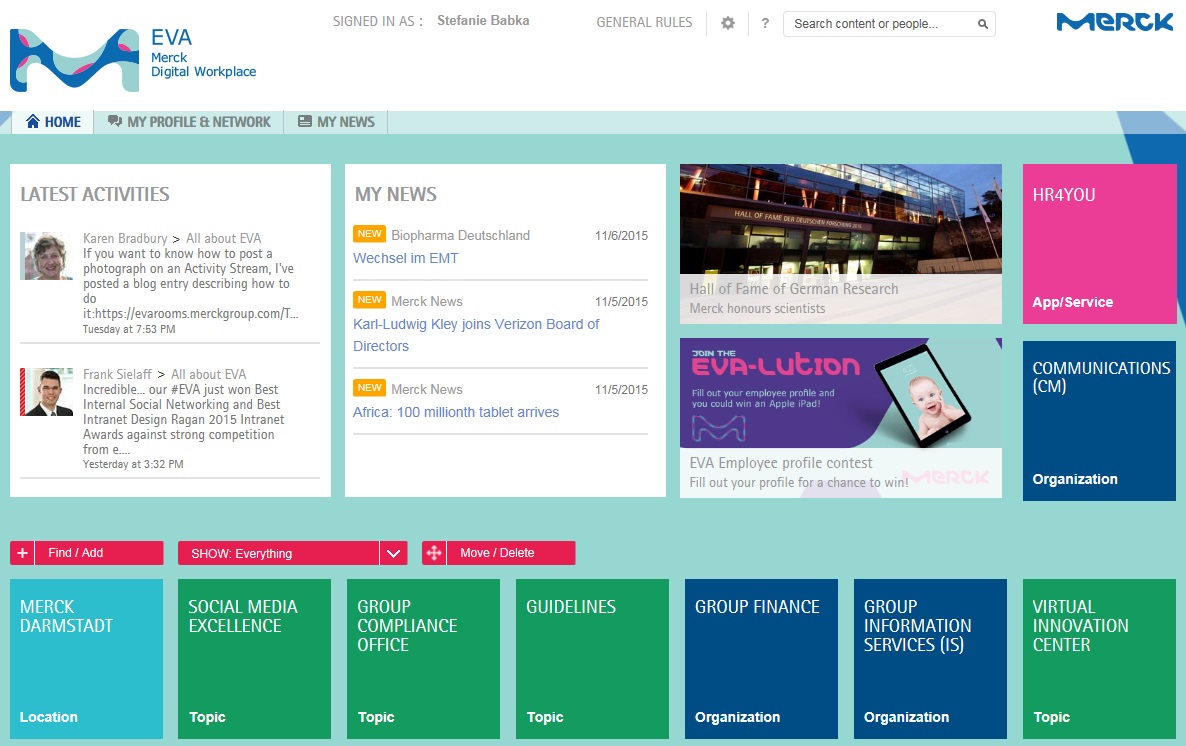Viewport: 1186px width, 746px height.
Task: Open the Merck Darmstadt location tile
Action: (86, 659)
